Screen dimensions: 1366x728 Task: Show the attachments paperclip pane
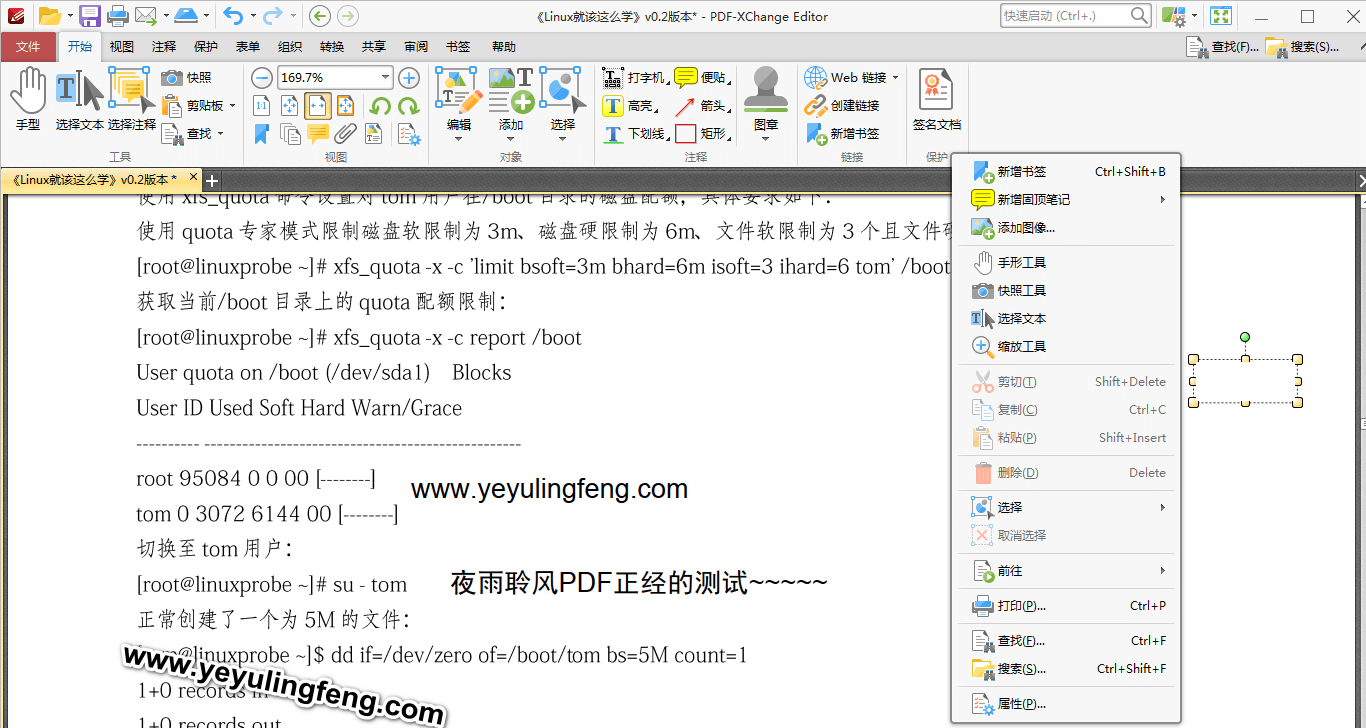tap(346, 133)
